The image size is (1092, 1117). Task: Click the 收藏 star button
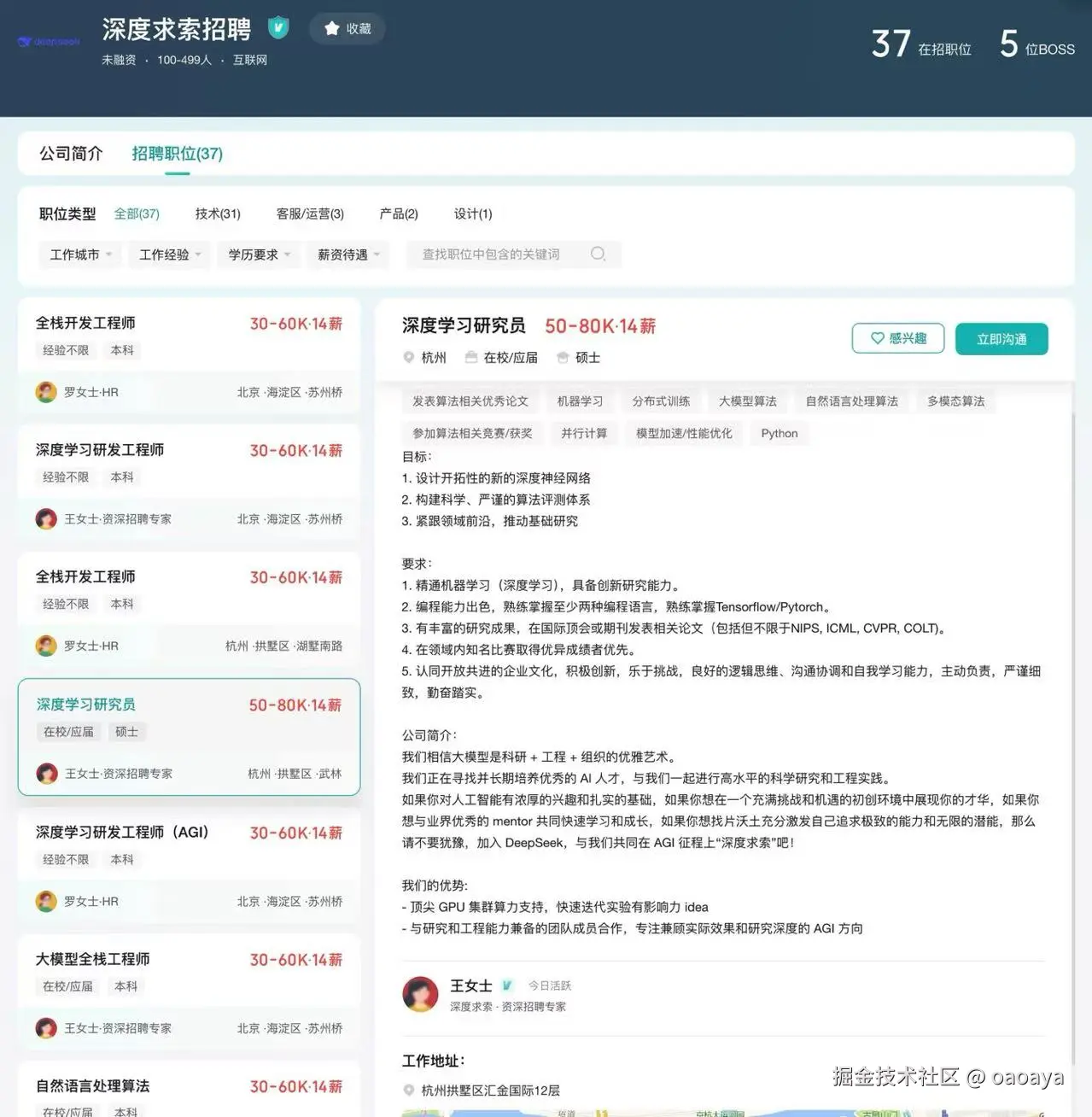click(347, 28)
